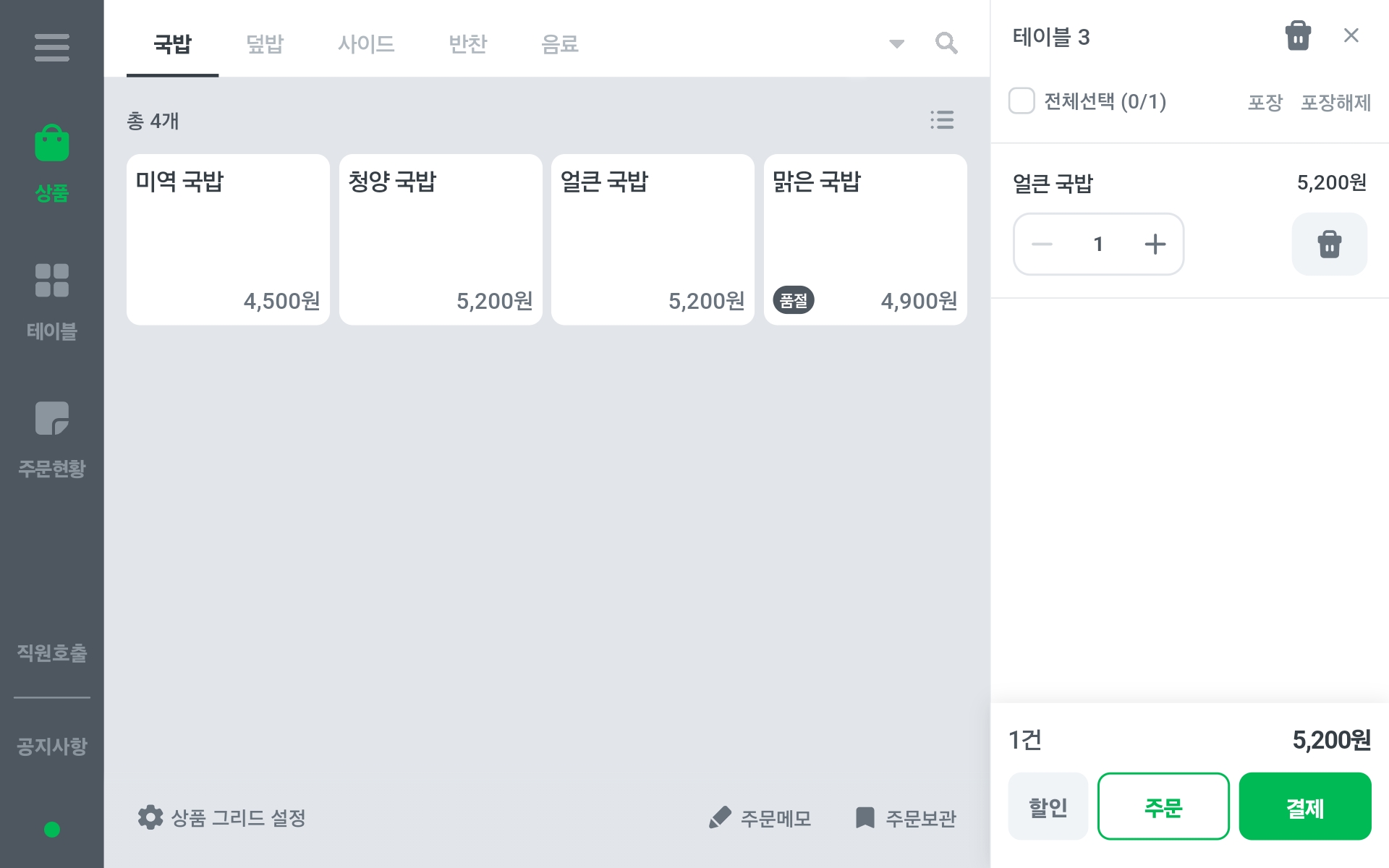Click the 주문 button

coord(1163,807)
